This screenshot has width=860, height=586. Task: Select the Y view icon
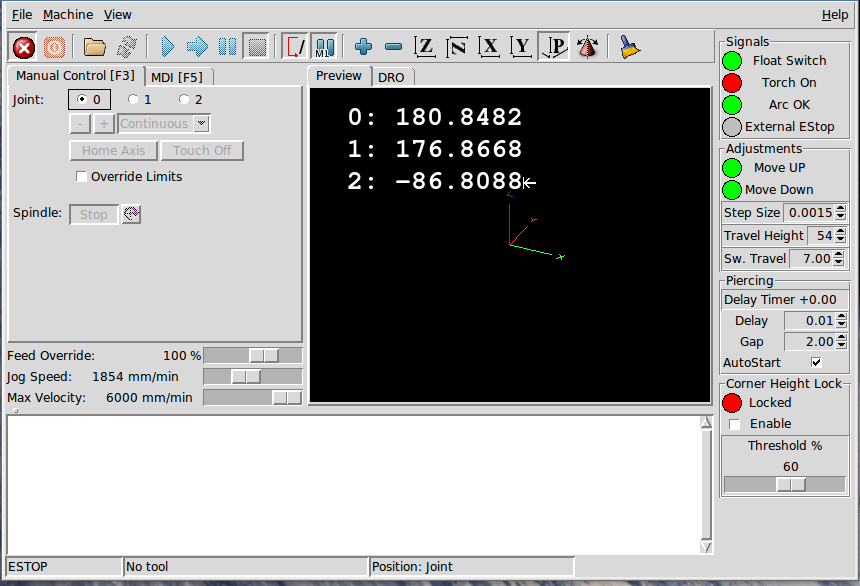tap(522, 47)
